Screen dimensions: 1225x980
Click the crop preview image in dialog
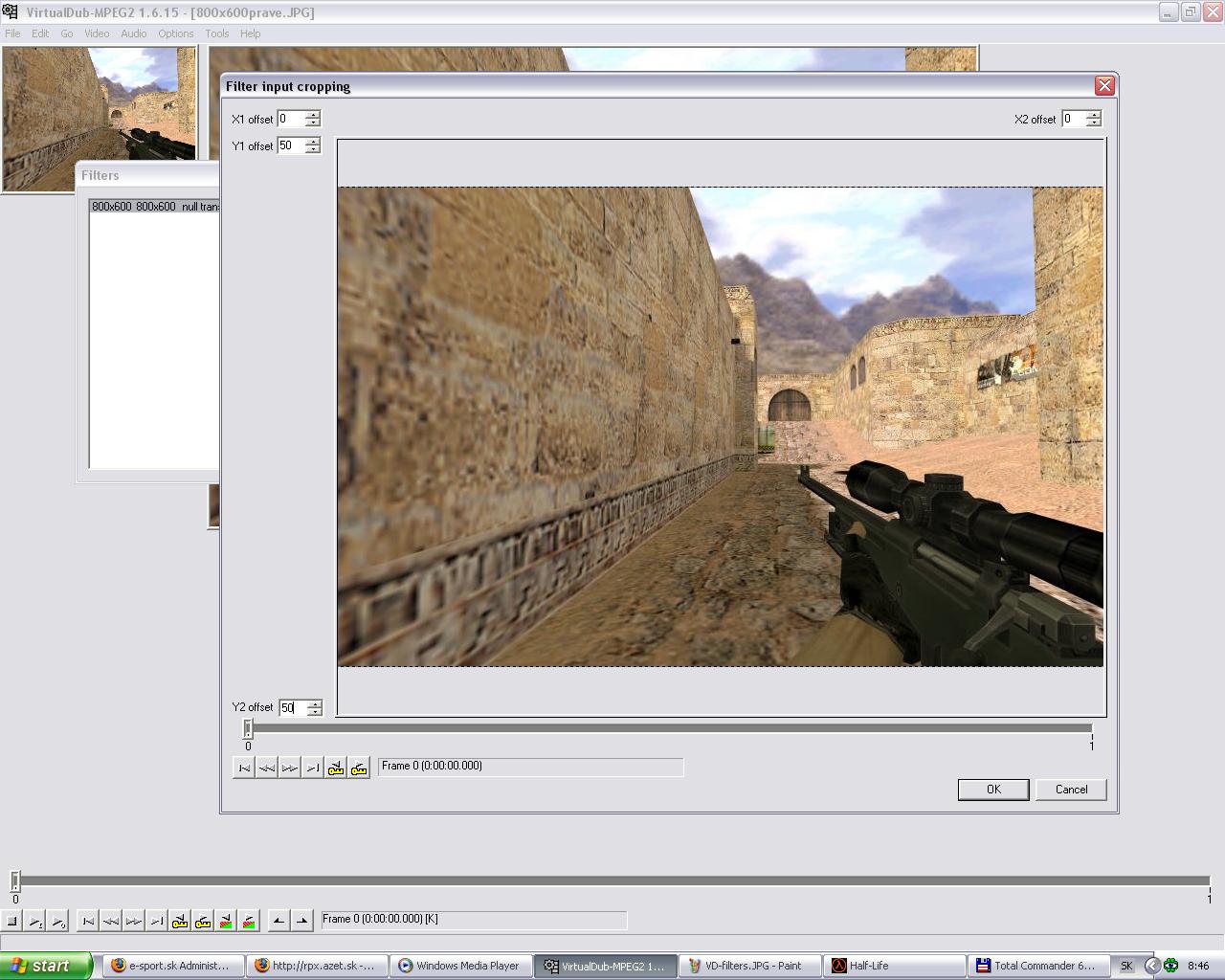(721, 427)
